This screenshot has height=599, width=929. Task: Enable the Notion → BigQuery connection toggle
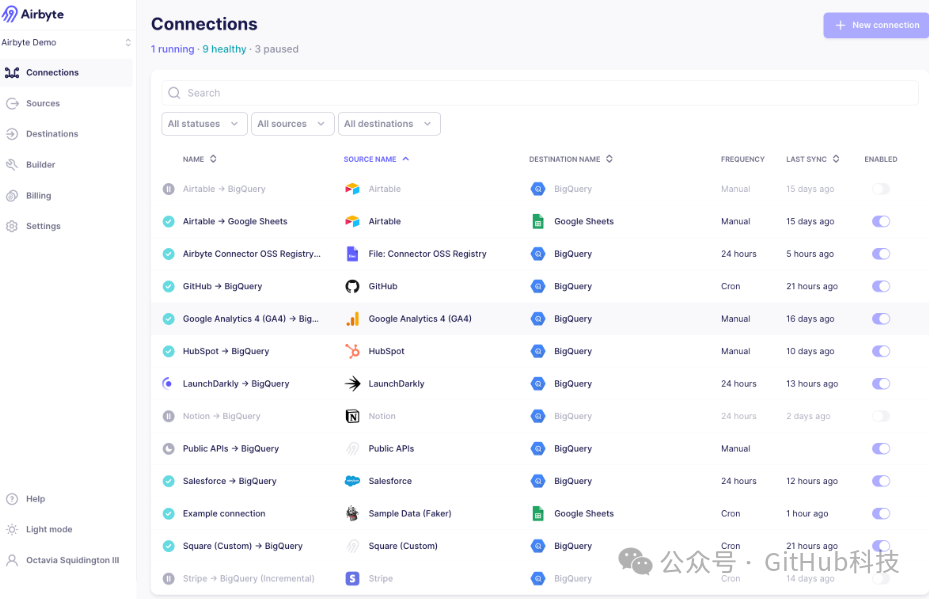[x=881, y=417]
